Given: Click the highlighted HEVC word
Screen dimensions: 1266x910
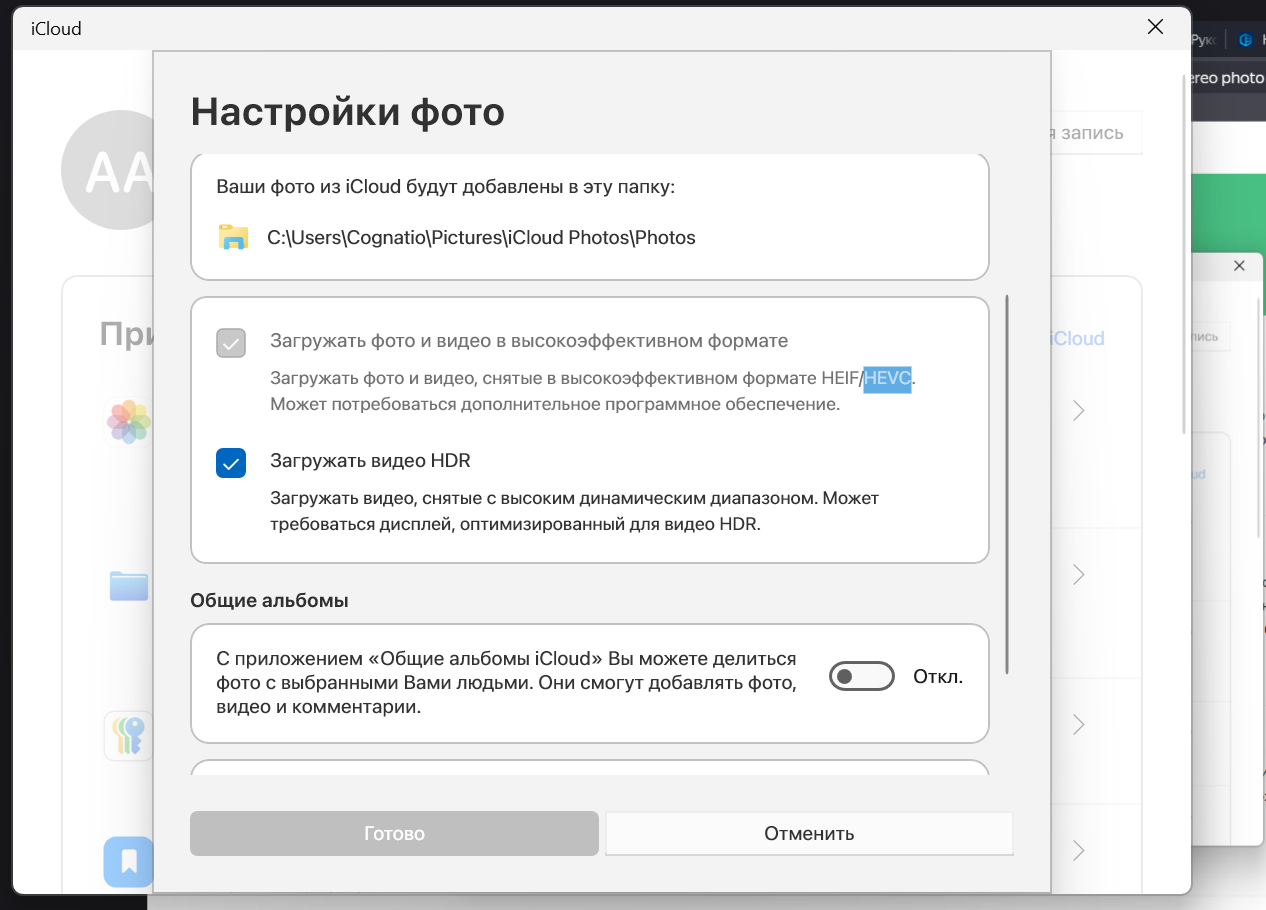Looking at the screenshot, I should [888, 380].
